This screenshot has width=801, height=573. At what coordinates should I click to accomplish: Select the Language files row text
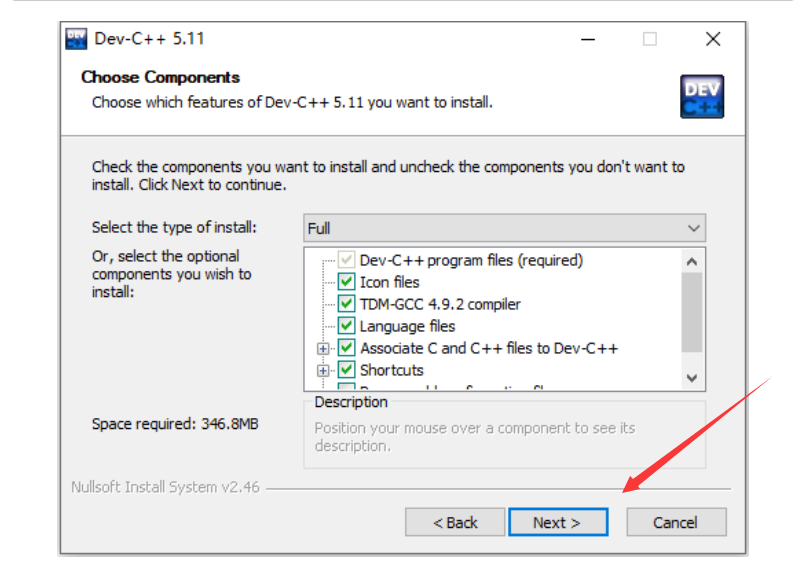tap(407, 326)
